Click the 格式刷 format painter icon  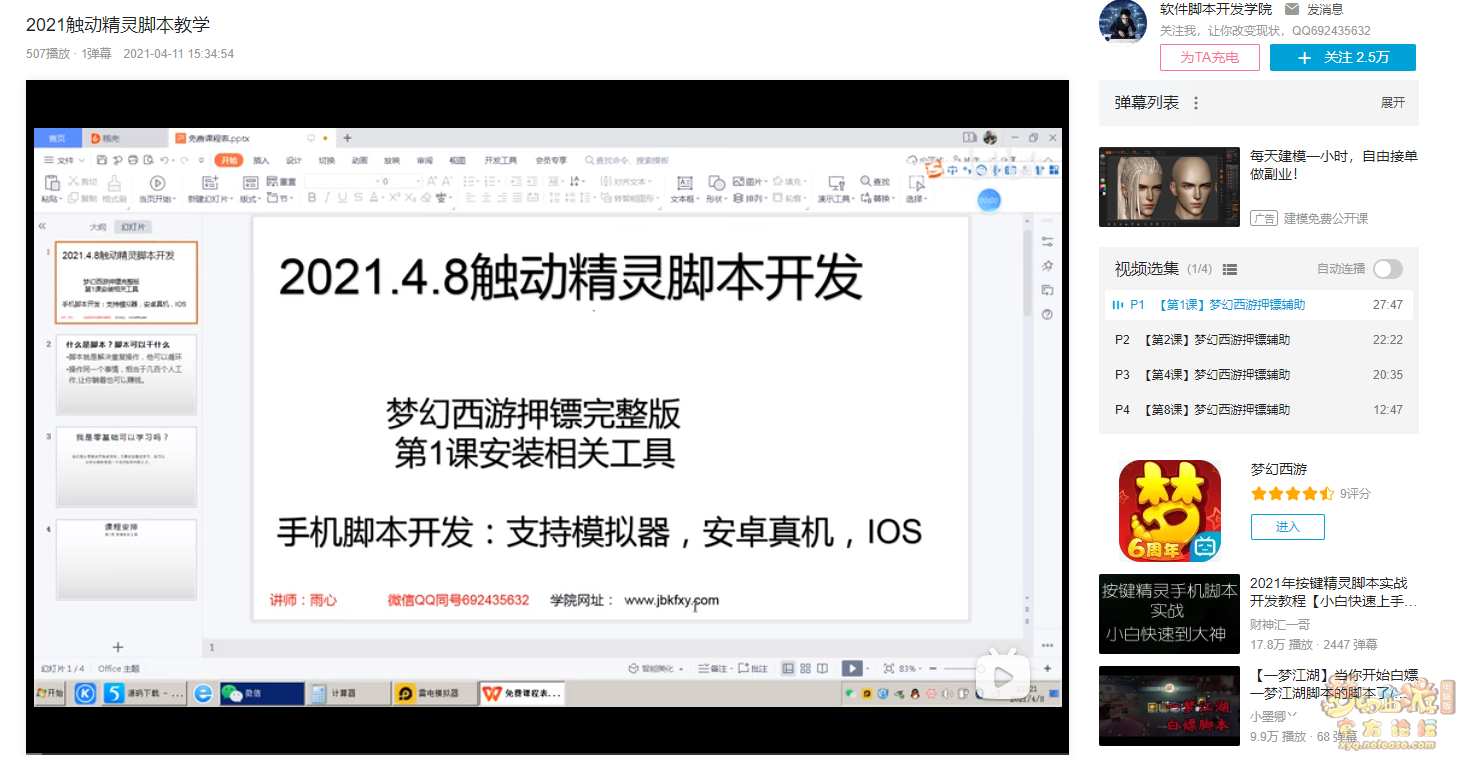(114, 182)
